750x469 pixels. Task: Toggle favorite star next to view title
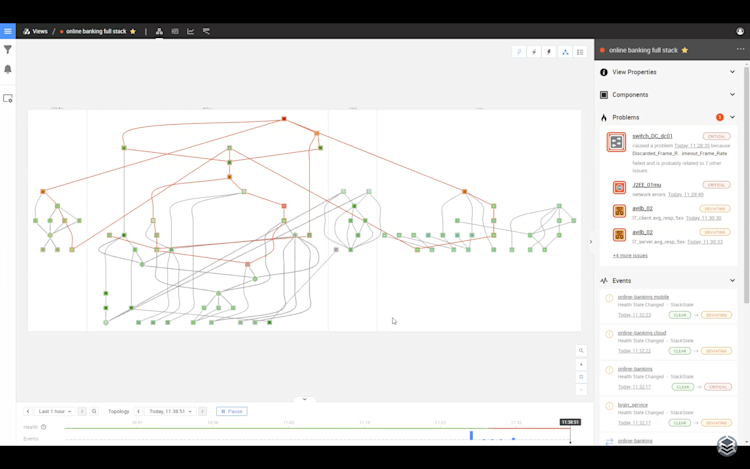pos(133,32)
